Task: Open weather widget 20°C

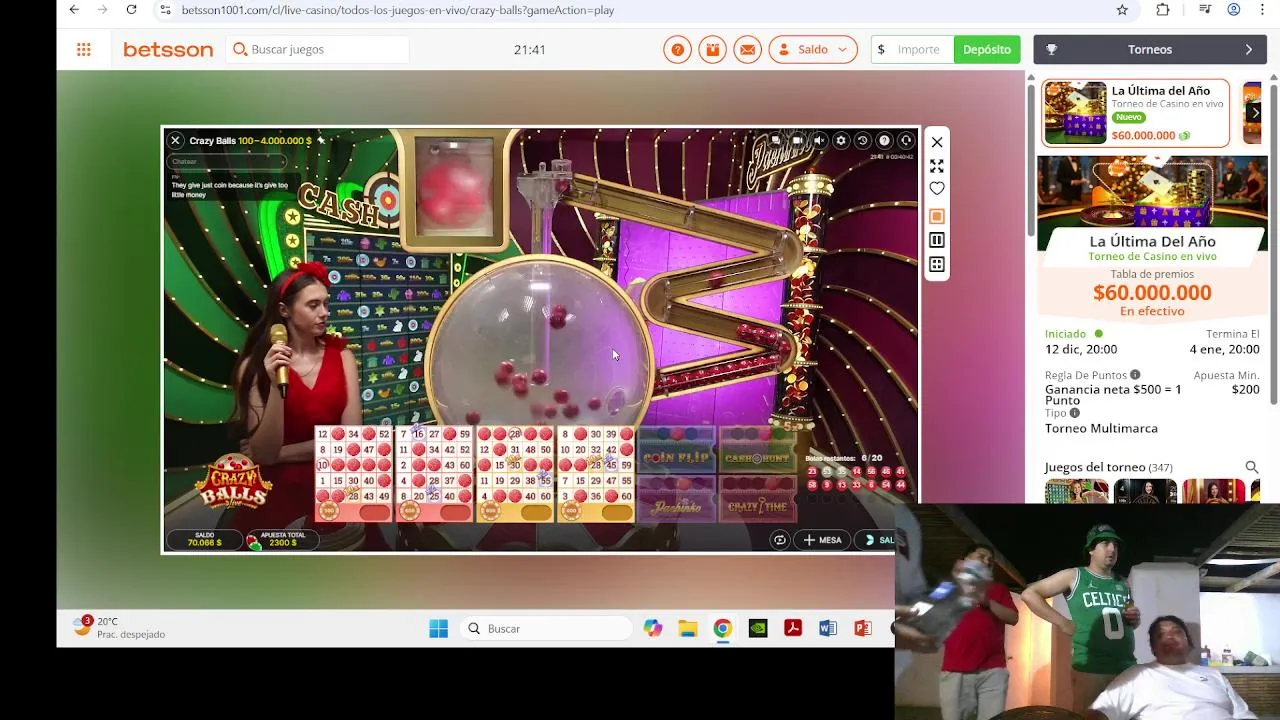Action: (120, 628)
